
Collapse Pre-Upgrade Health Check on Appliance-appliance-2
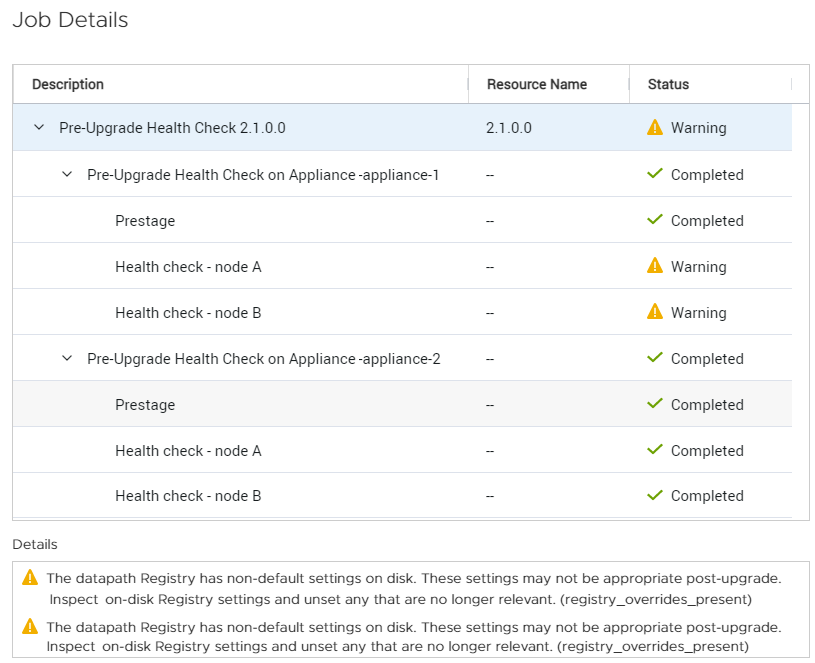coord(66,358)
